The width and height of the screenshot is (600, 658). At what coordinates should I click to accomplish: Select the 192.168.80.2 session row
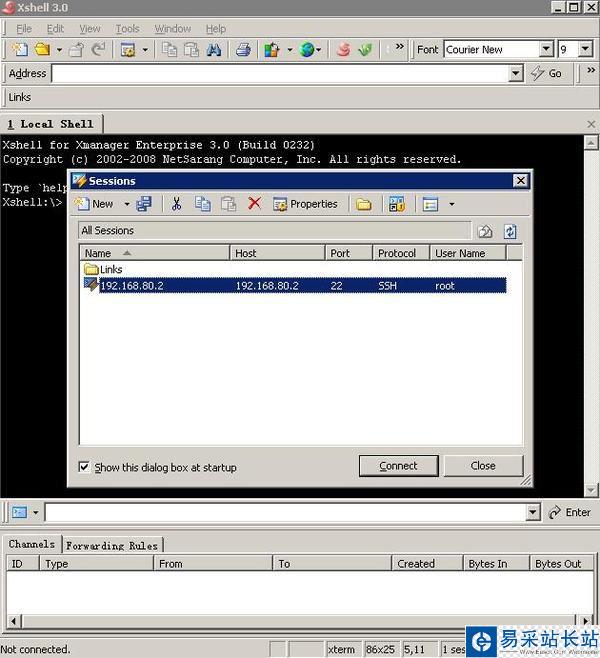pos(295,286)
